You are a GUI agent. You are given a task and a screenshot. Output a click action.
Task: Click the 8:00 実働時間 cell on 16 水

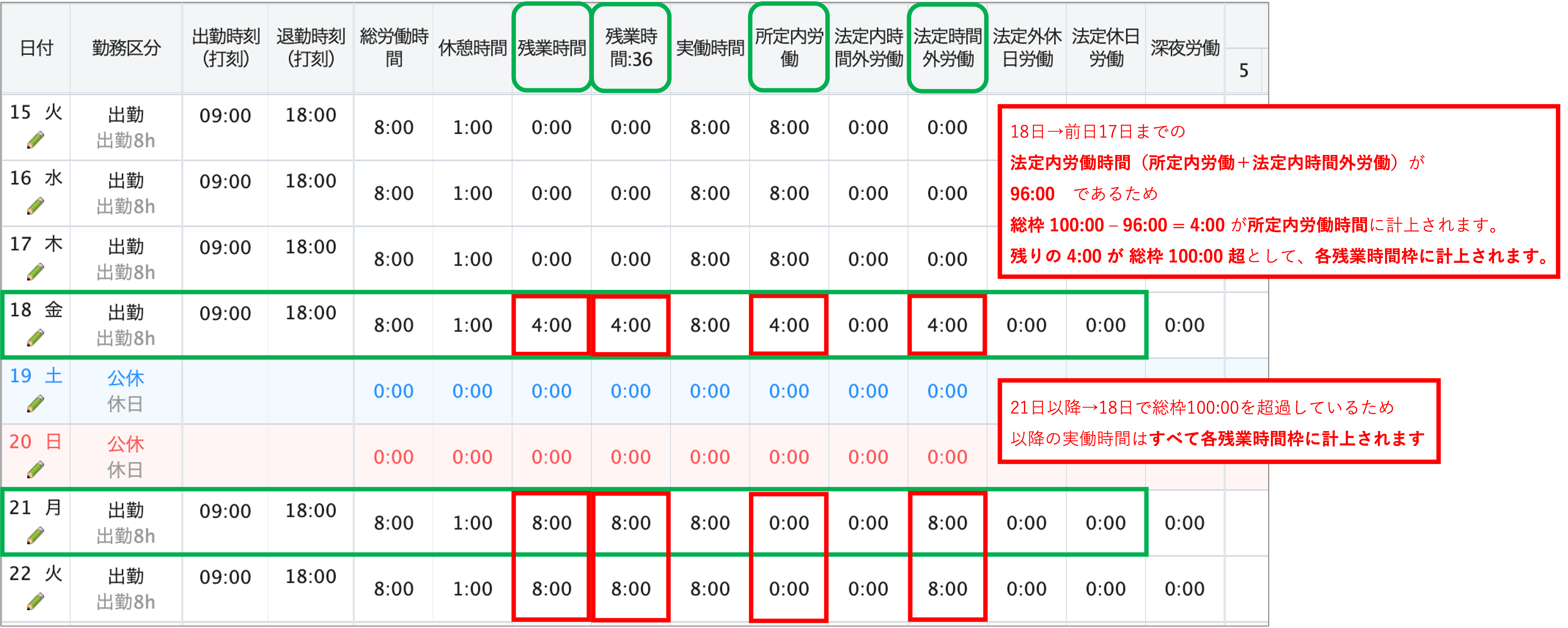coord(710,193)
